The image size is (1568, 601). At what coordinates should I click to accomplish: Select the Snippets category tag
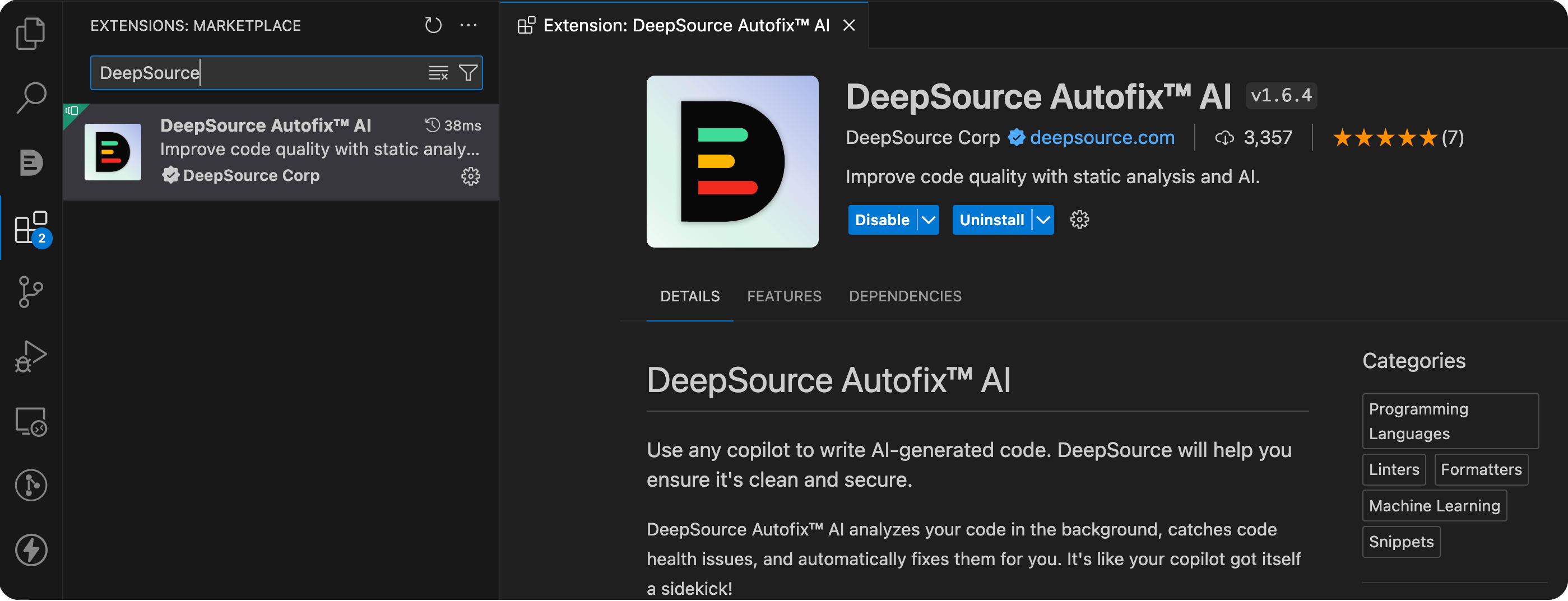click(x=1401, y=542)
